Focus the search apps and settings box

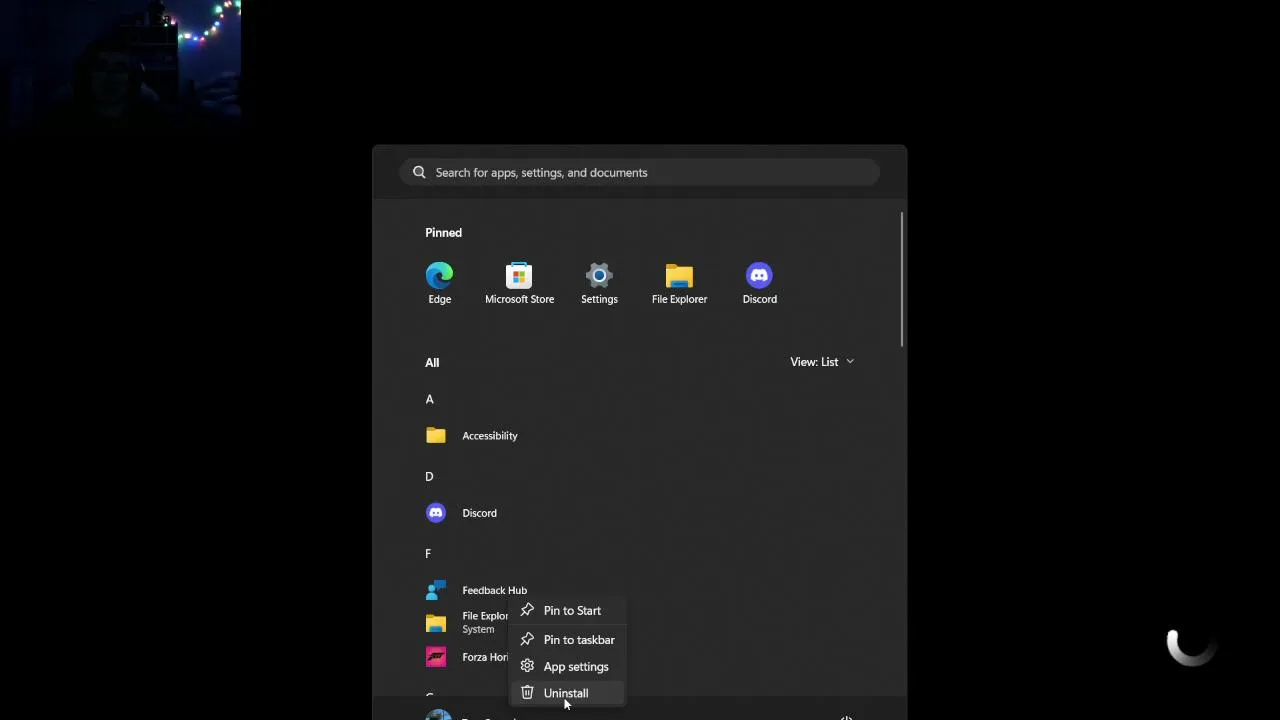point(640,172)
